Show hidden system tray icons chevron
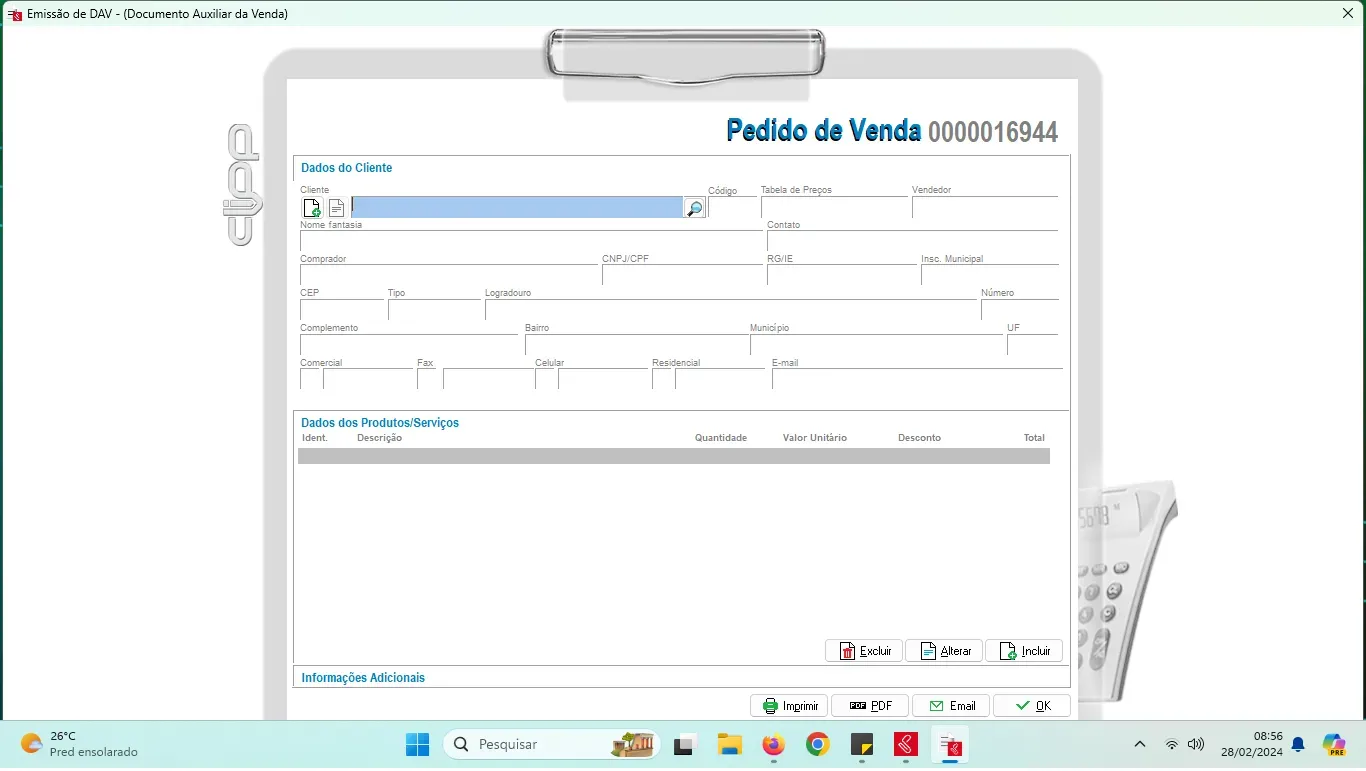 (1139, 745)
